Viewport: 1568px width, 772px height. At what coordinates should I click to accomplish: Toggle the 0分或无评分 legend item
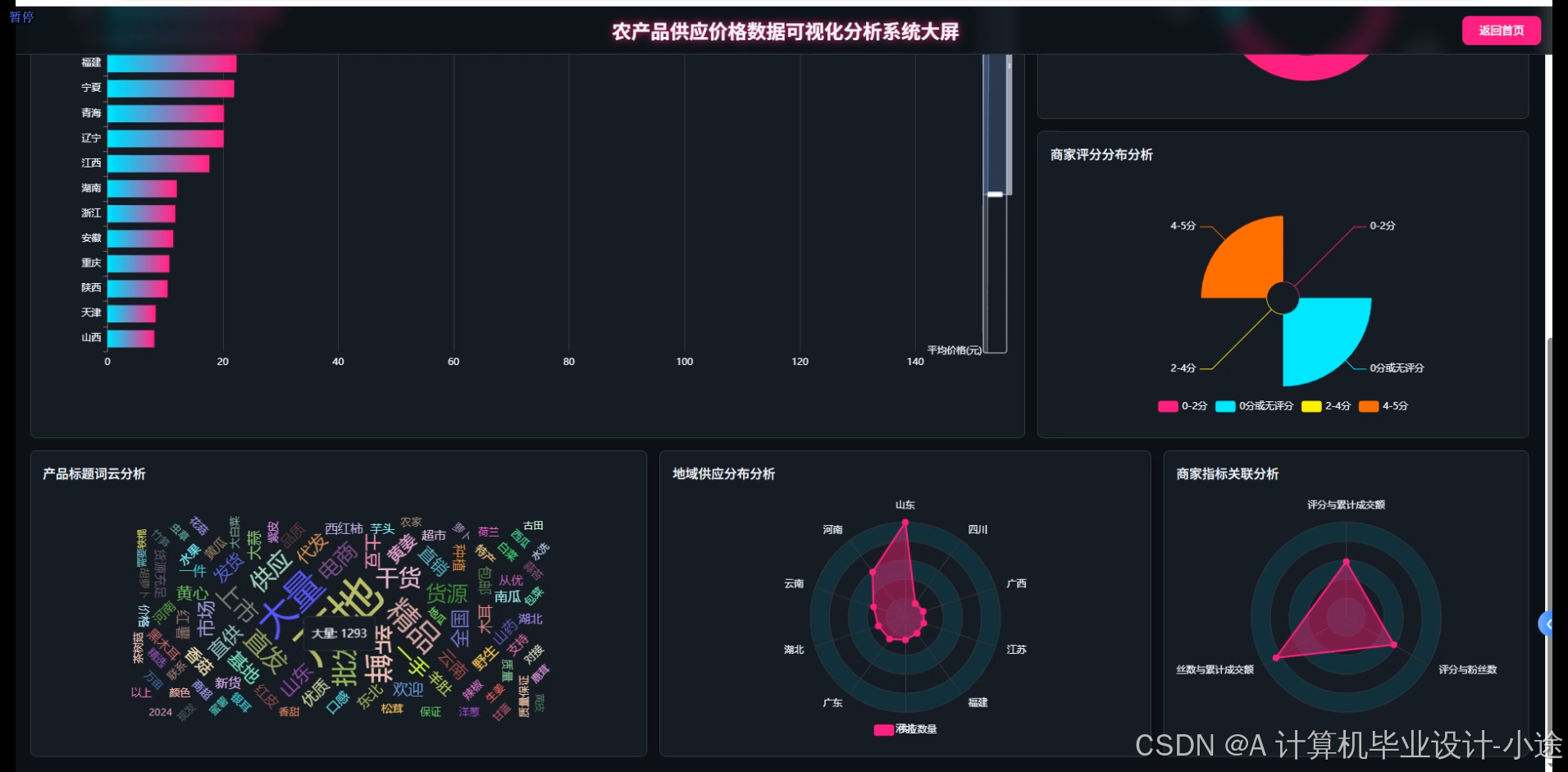pyautogui.click(x=1254, y=406)
